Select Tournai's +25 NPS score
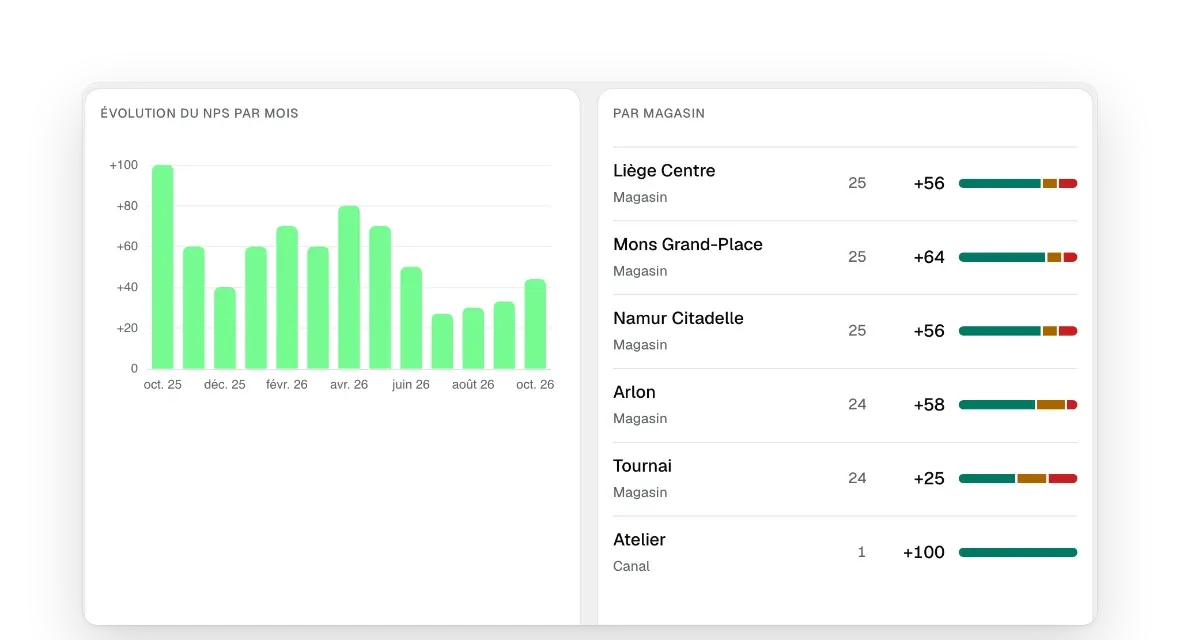This screenshot has height=640, width=1180. pyautogui.click(x=929, y=479)
